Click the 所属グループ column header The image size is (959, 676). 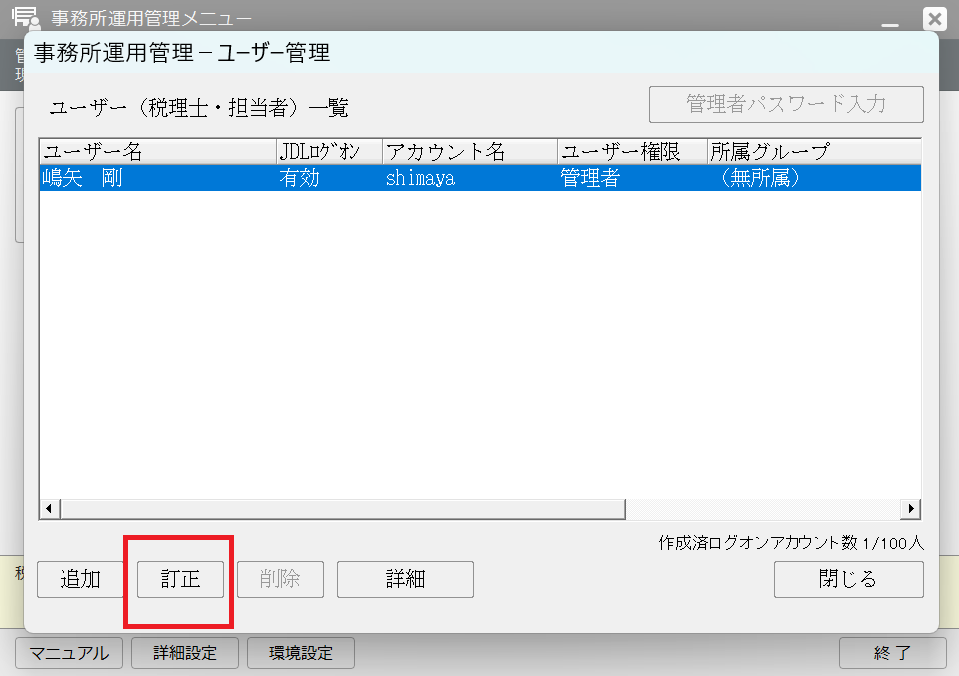[812, 151]
